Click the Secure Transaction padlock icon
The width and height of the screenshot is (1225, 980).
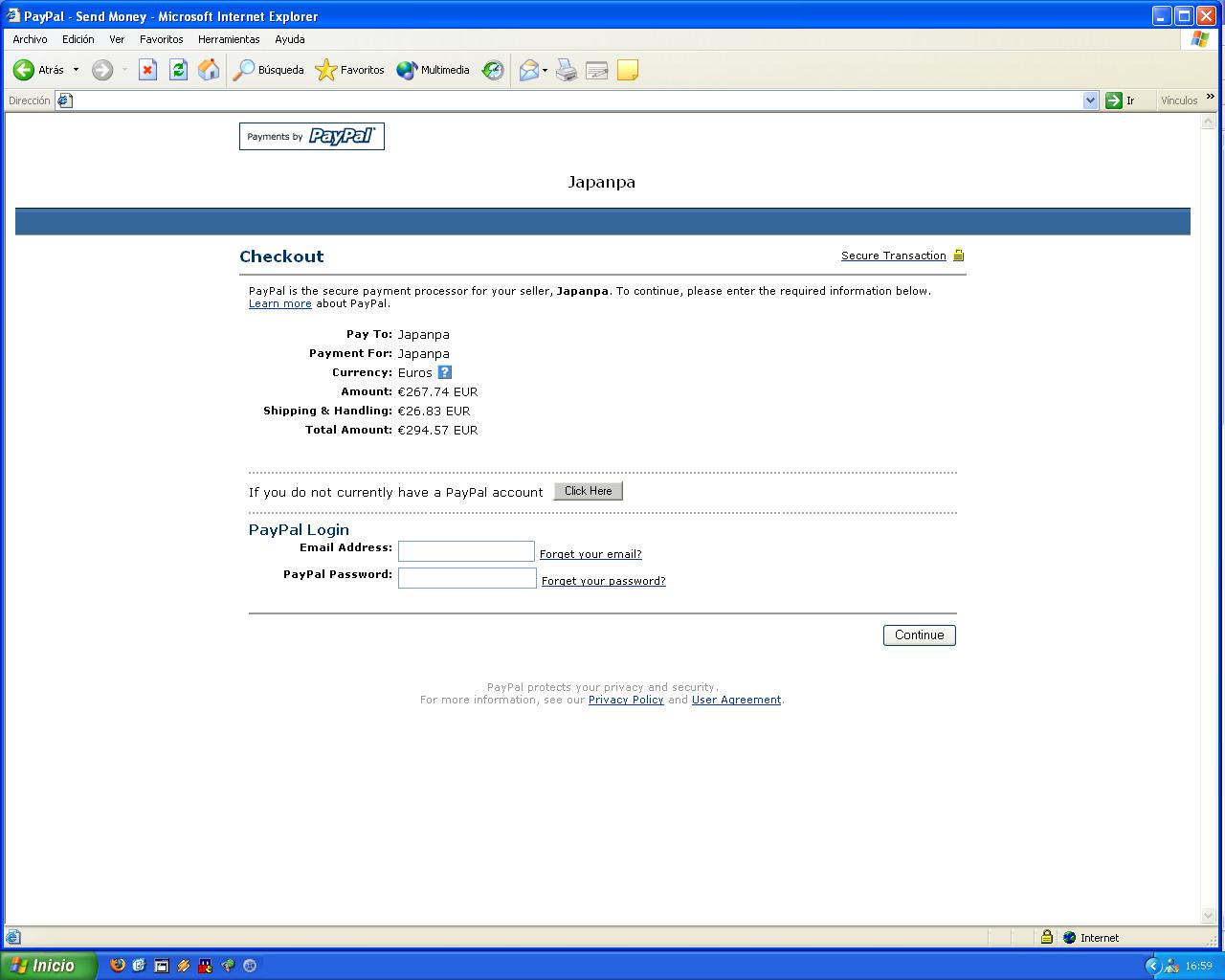[958, 255]
